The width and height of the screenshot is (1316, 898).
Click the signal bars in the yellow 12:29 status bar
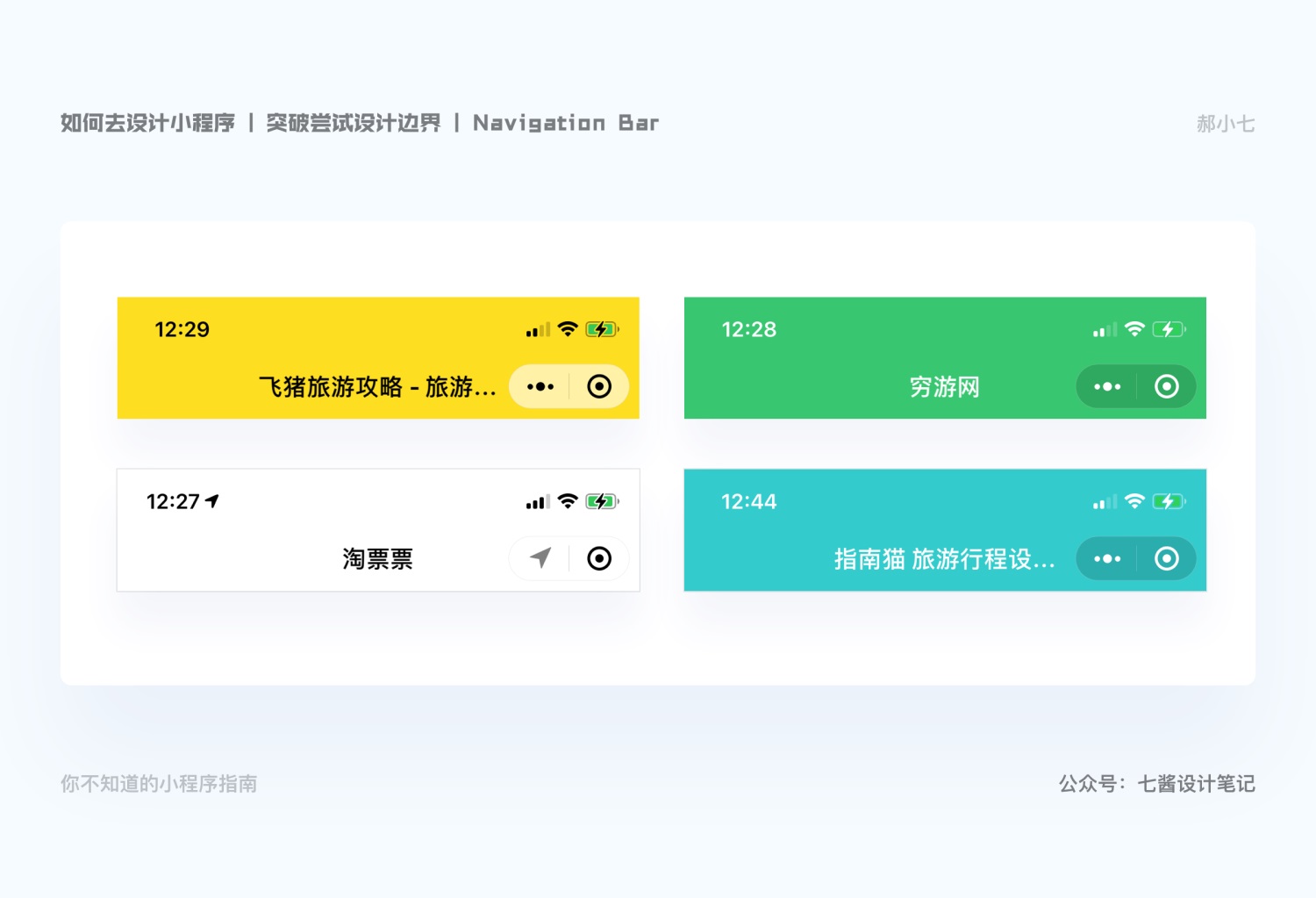538,330
